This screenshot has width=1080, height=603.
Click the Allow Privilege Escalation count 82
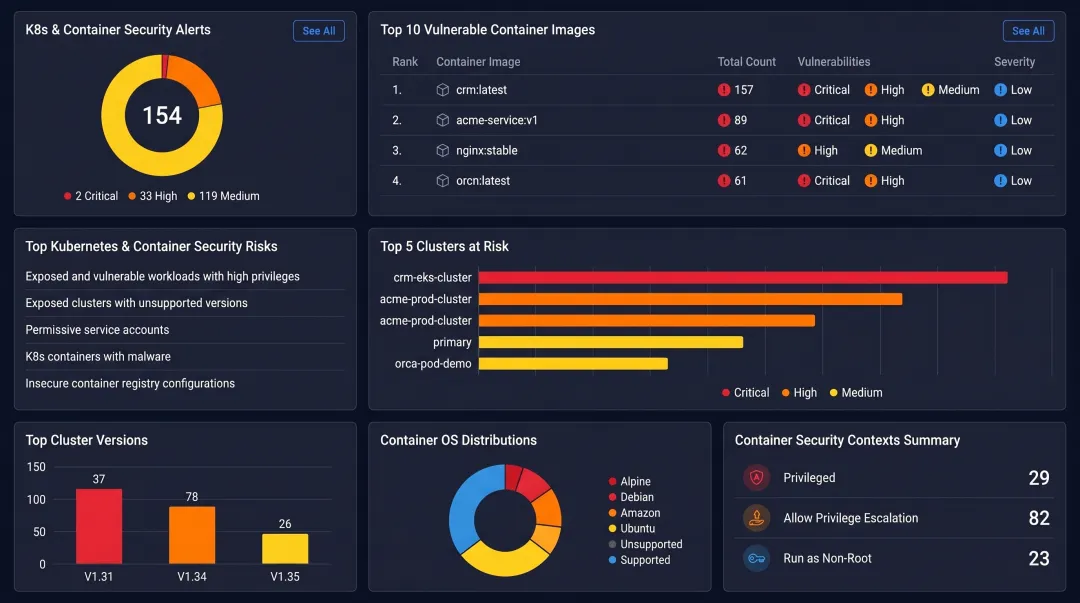(x=1039, y=518)
